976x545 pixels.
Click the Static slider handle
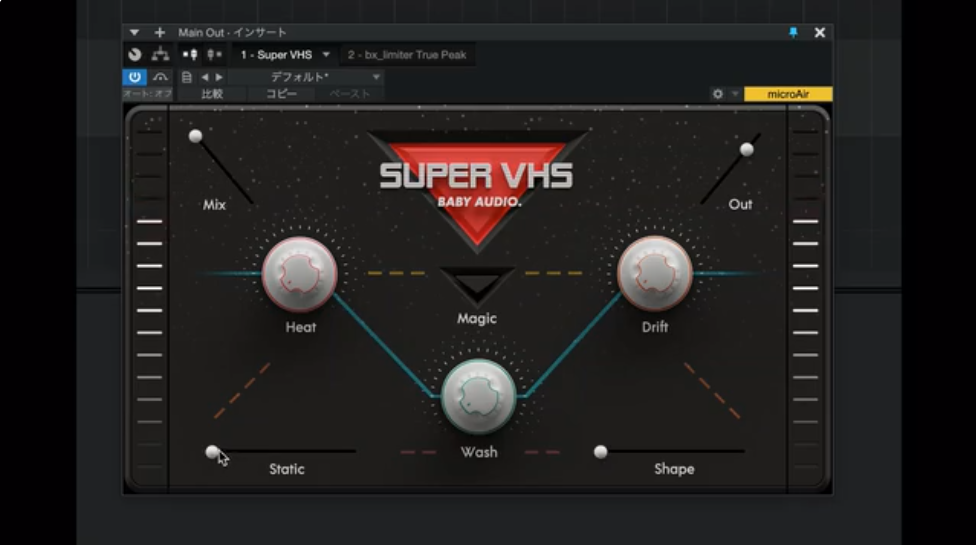click(x=212, y=452)
